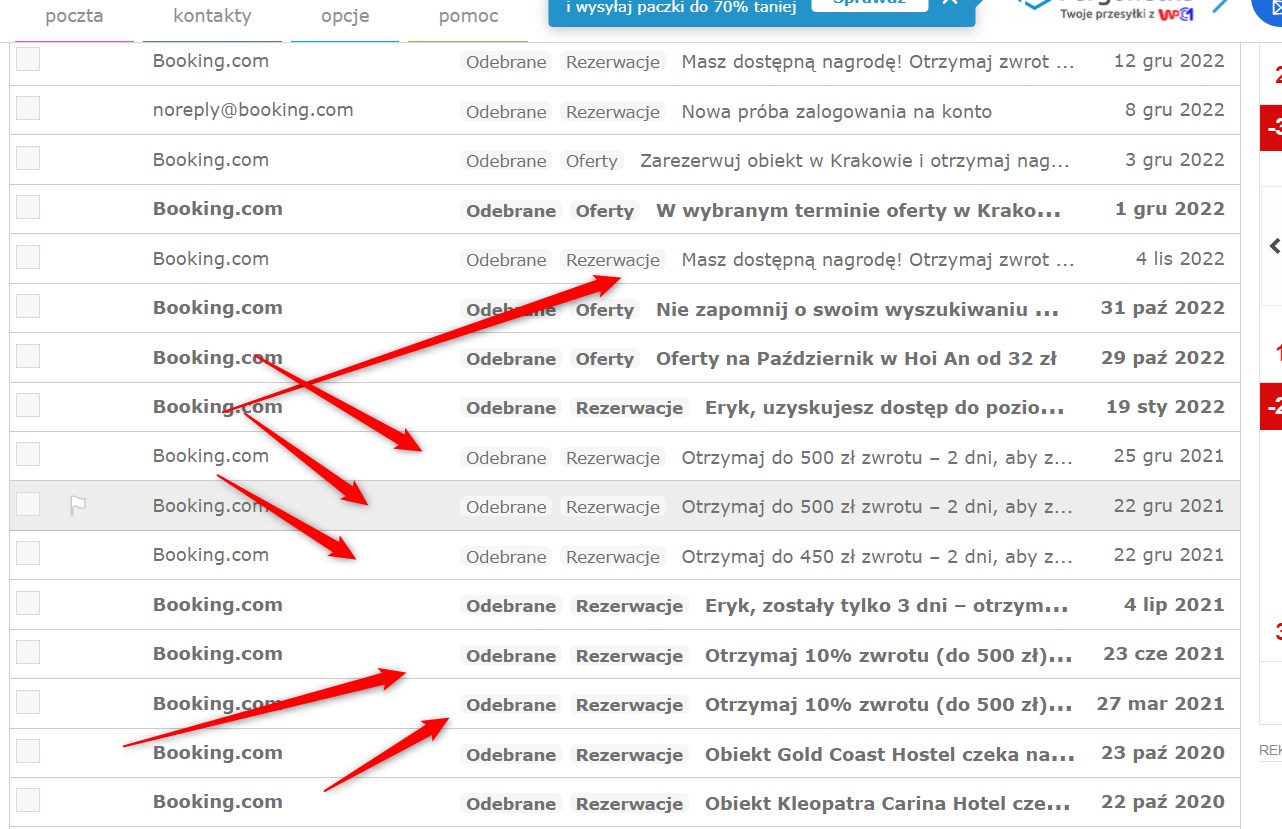Click Rezerwacje label on noreply@booking.com email
This screenshot has width=1282, height=829.
click(612, 112)
